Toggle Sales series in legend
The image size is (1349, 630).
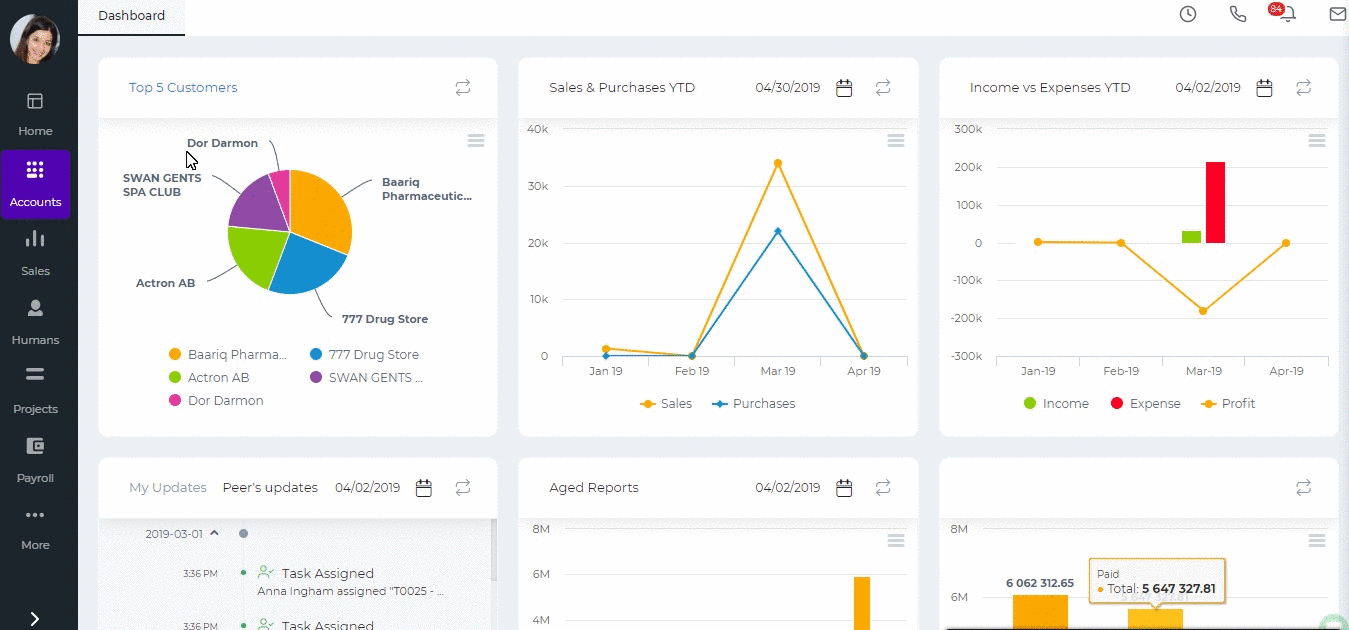[x=666, y=404]
